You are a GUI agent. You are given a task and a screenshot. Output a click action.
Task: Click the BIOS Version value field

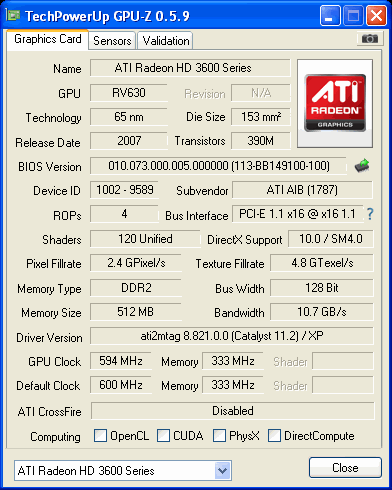[x=218, y=166]
